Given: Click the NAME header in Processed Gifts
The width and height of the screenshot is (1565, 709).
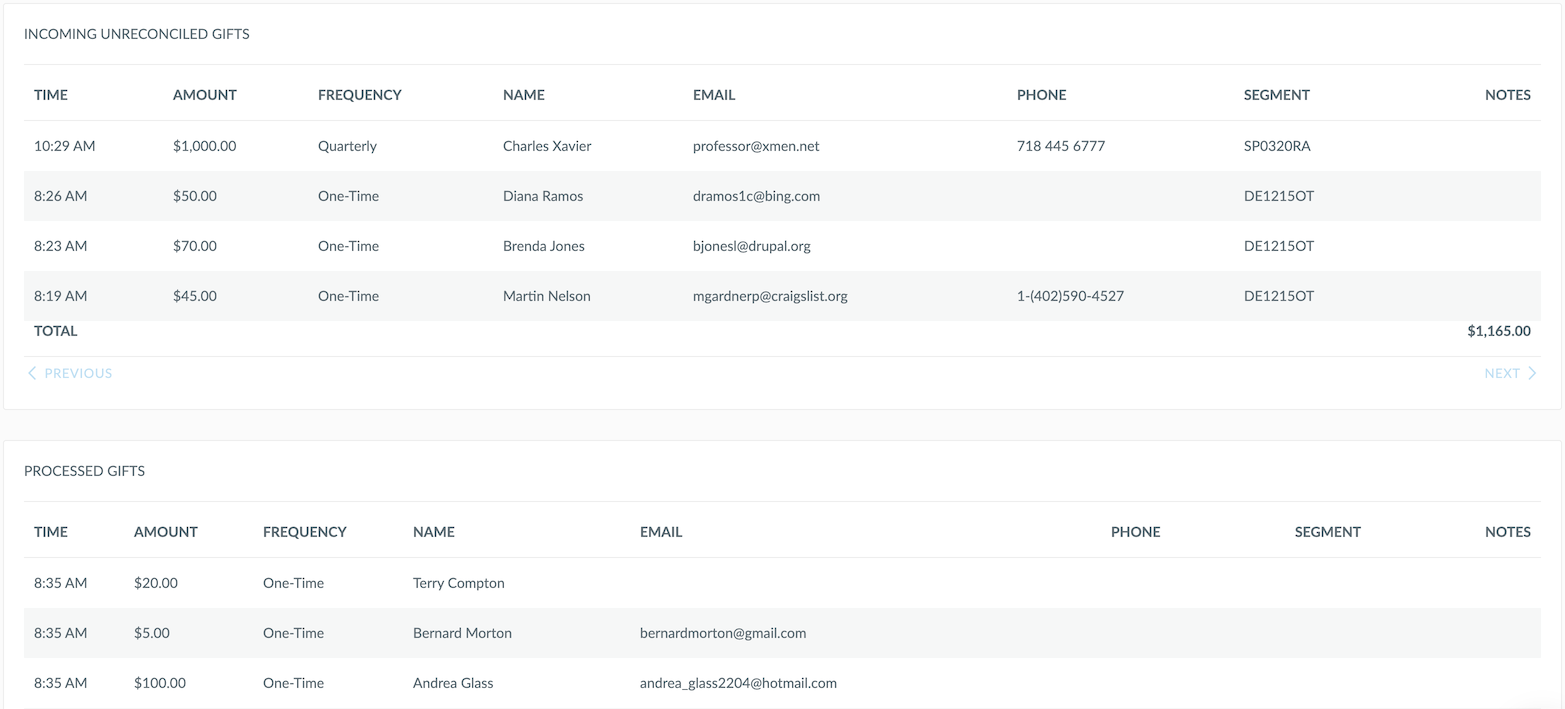Looking at the screenshot, I should (x=434, y=532).
